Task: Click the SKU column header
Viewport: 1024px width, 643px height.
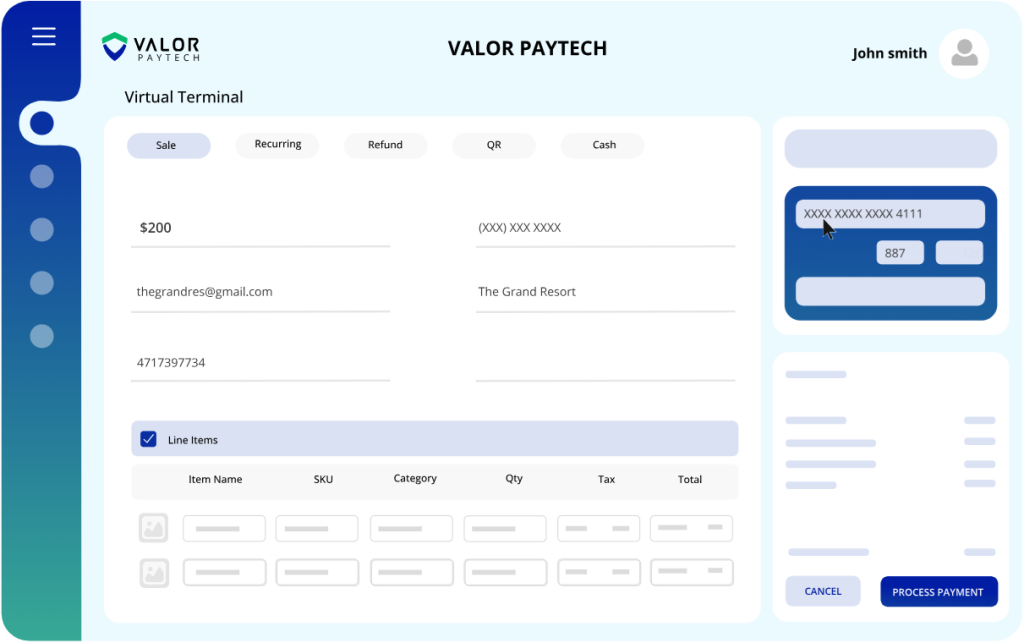Action: click(x=323, y=479)
